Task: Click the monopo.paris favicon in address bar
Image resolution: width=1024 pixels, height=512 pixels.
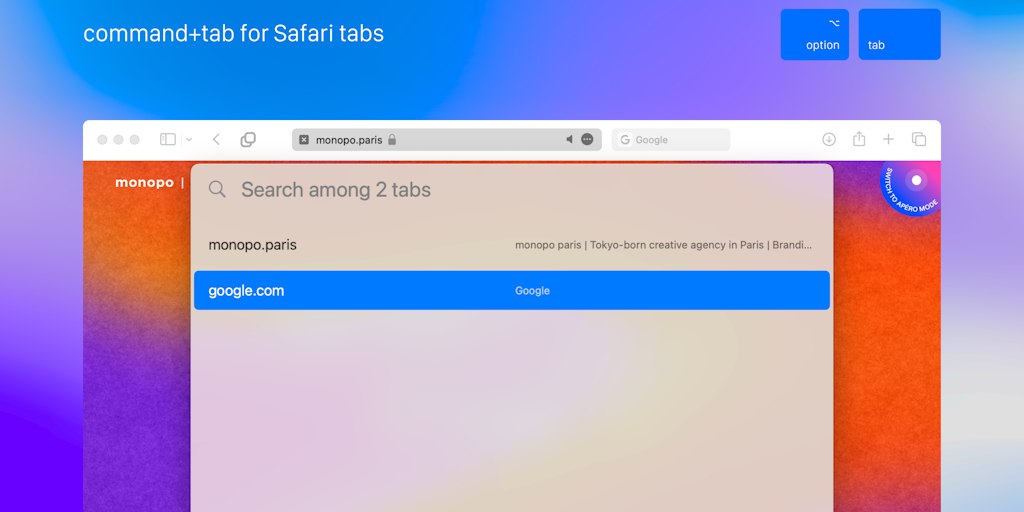Action: point(304,140)
